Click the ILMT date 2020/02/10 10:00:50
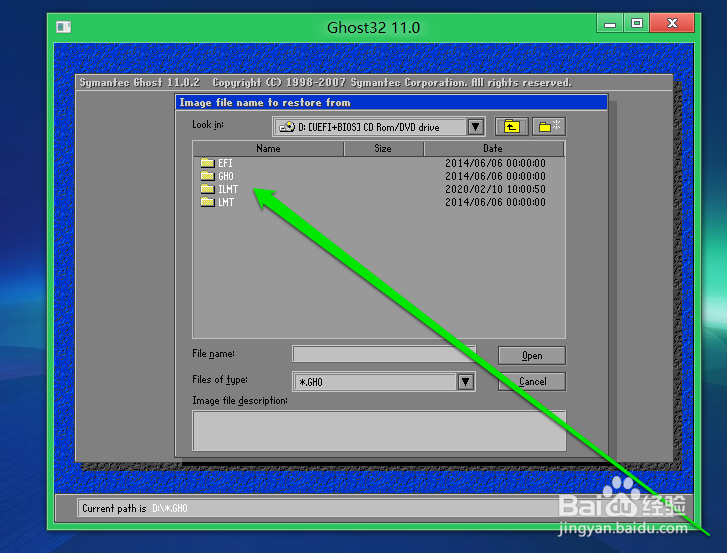The image size is (727, 553). pyautogui.click(x=495, y=189)
